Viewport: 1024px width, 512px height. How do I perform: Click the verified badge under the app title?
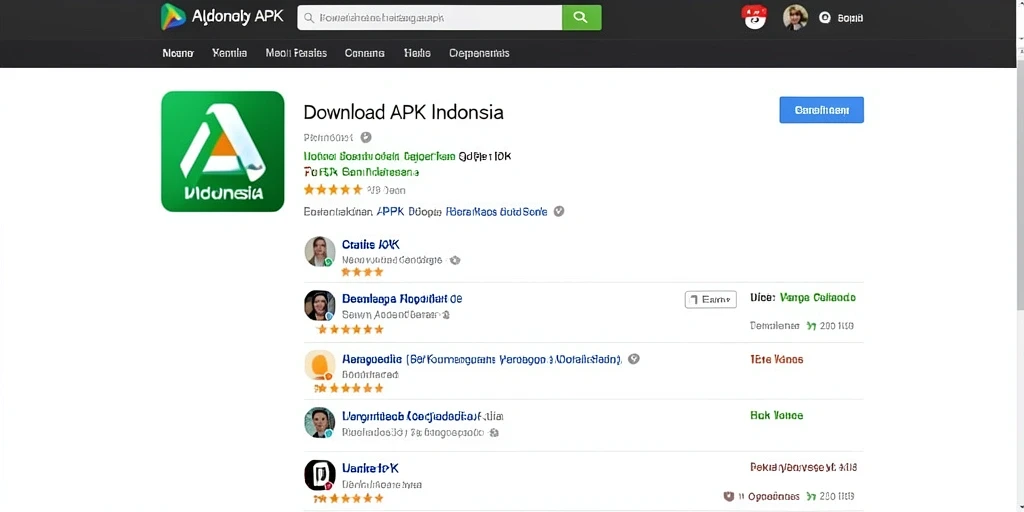(366, 137)
